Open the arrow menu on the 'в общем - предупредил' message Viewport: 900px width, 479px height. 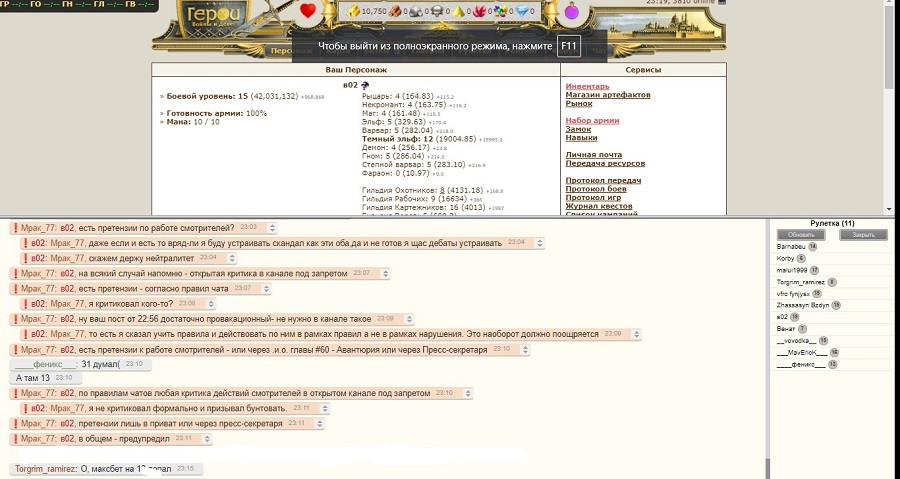pos(207,439)
